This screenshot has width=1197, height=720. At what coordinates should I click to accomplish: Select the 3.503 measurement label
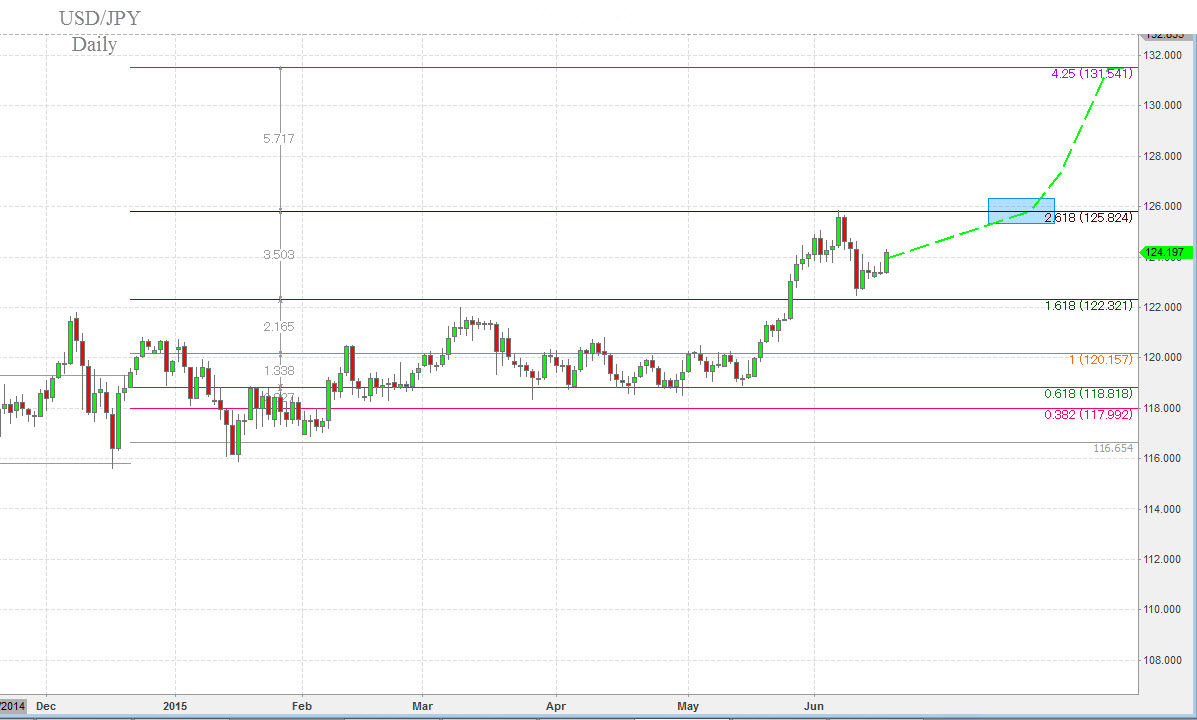pyautogui.click(x=278, y=255)
